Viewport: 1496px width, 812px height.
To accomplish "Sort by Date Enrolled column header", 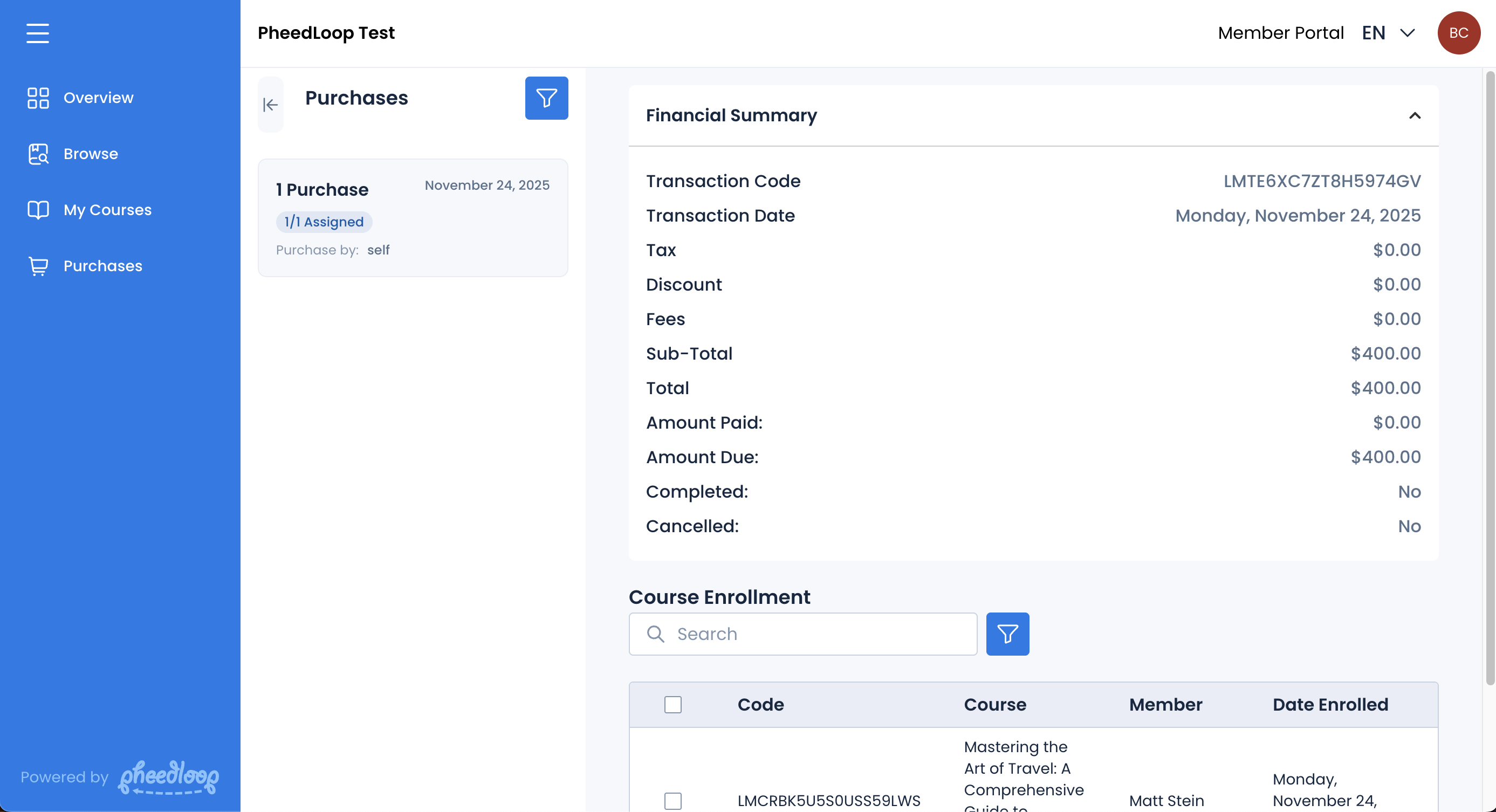I will click(x=1330, y=704).
